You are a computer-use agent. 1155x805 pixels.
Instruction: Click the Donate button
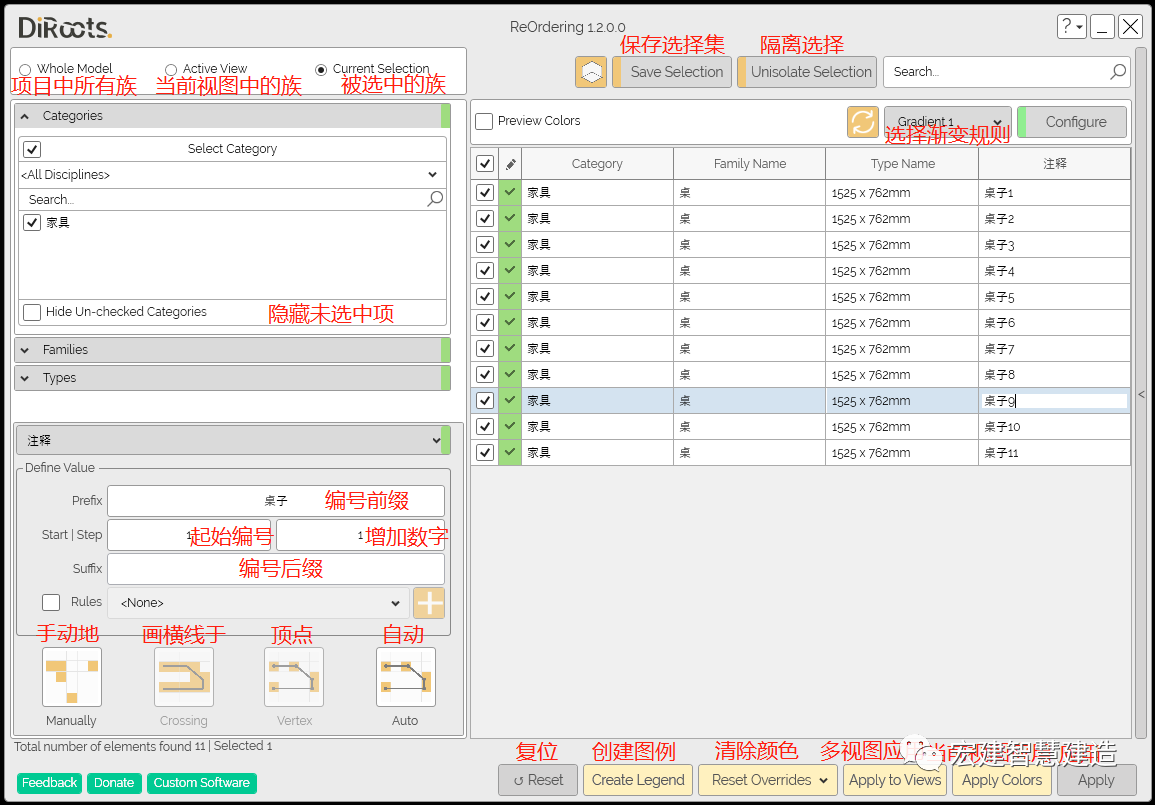114,783
